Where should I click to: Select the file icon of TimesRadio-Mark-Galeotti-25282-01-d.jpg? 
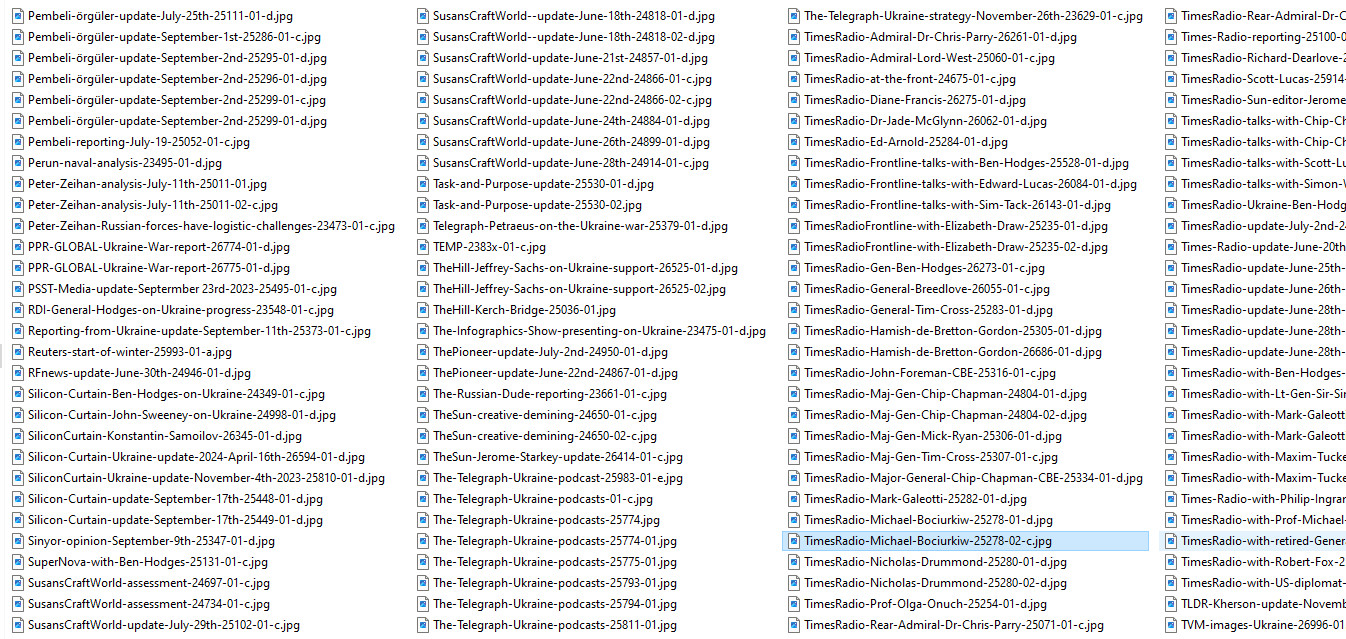(x=794, y=499)
